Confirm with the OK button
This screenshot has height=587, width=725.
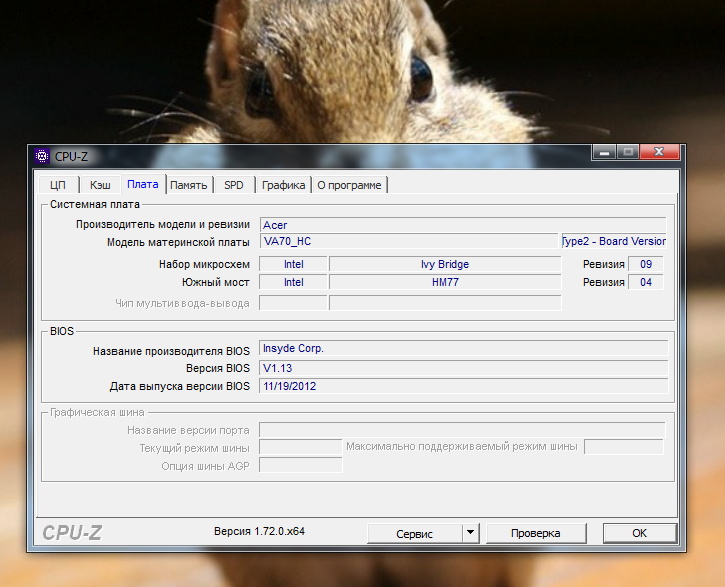(639, 533)
